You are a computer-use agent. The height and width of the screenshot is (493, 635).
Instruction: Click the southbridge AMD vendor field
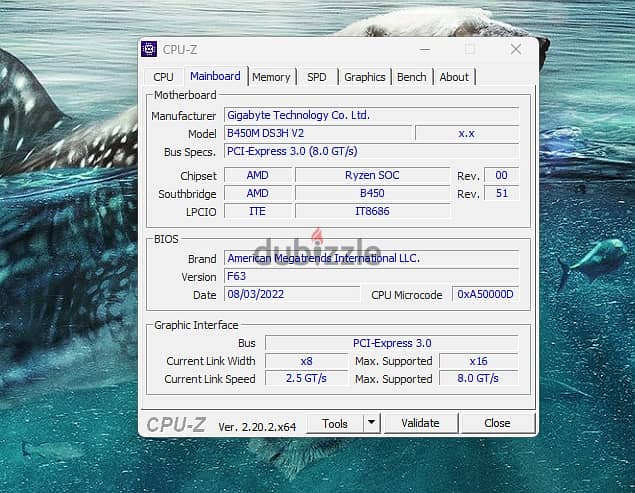pyautogui.click(x=258, y=193)
